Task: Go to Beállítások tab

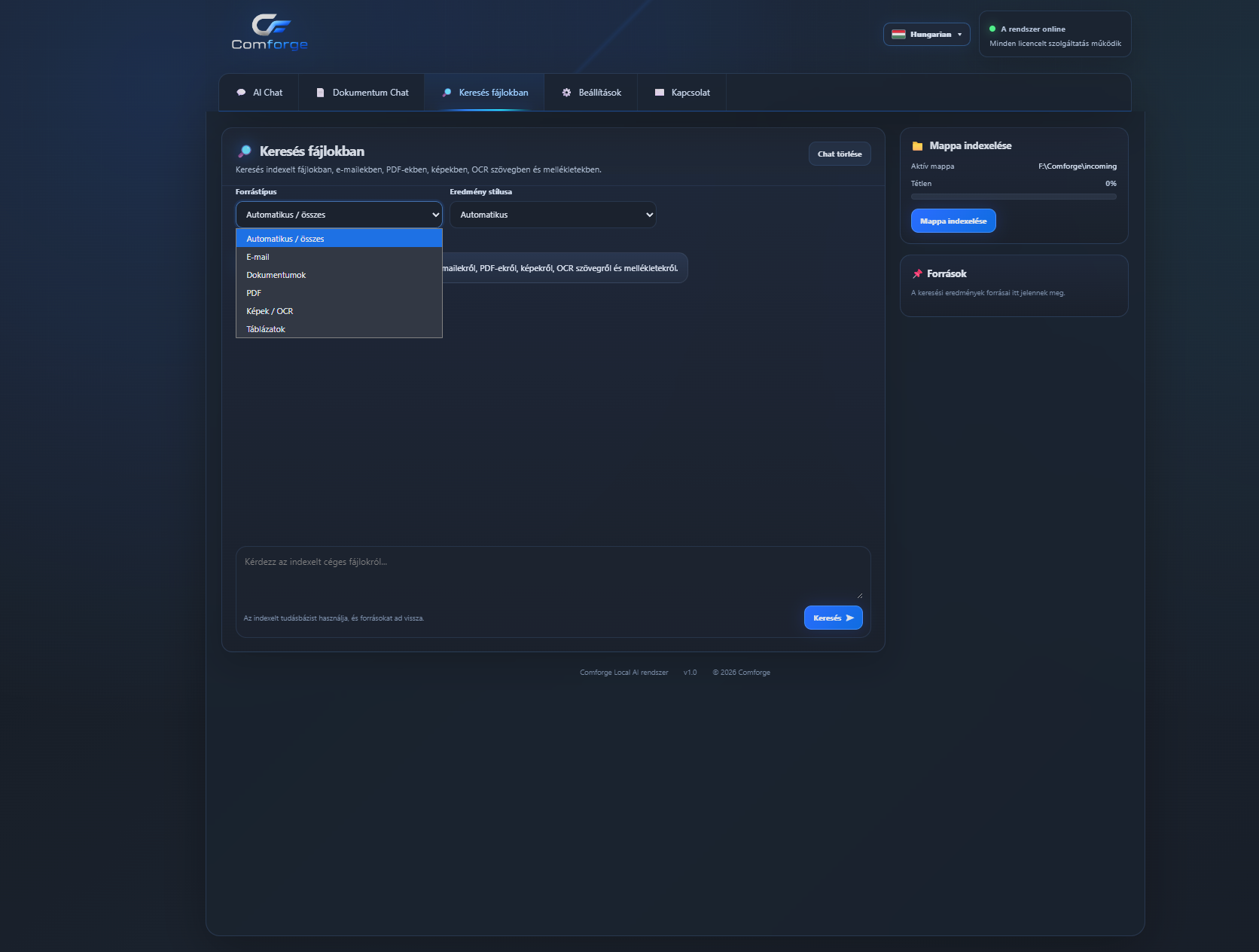Action: click(x=591, y=93)
